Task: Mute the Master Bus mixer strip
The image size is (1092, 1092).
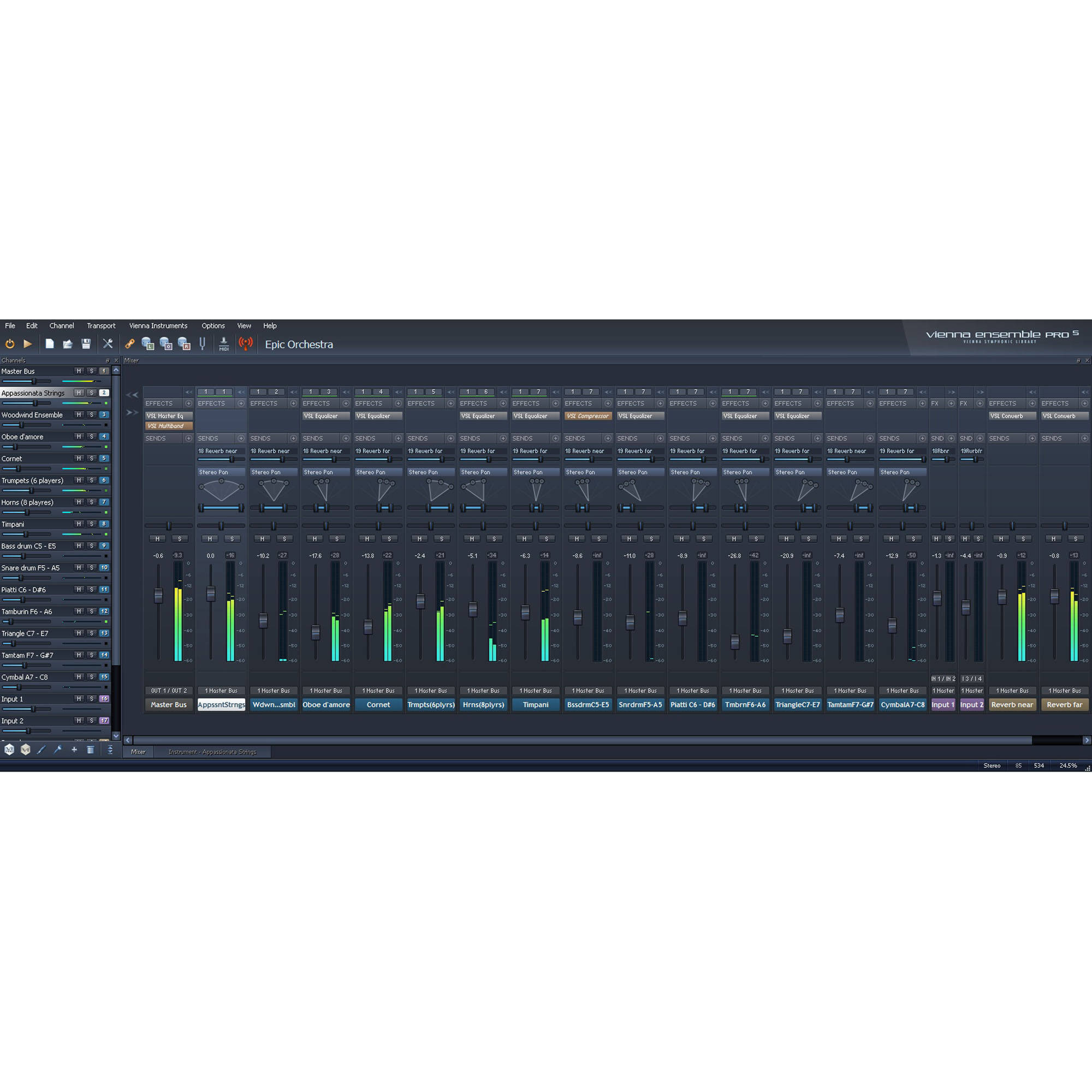Action: 158,539
